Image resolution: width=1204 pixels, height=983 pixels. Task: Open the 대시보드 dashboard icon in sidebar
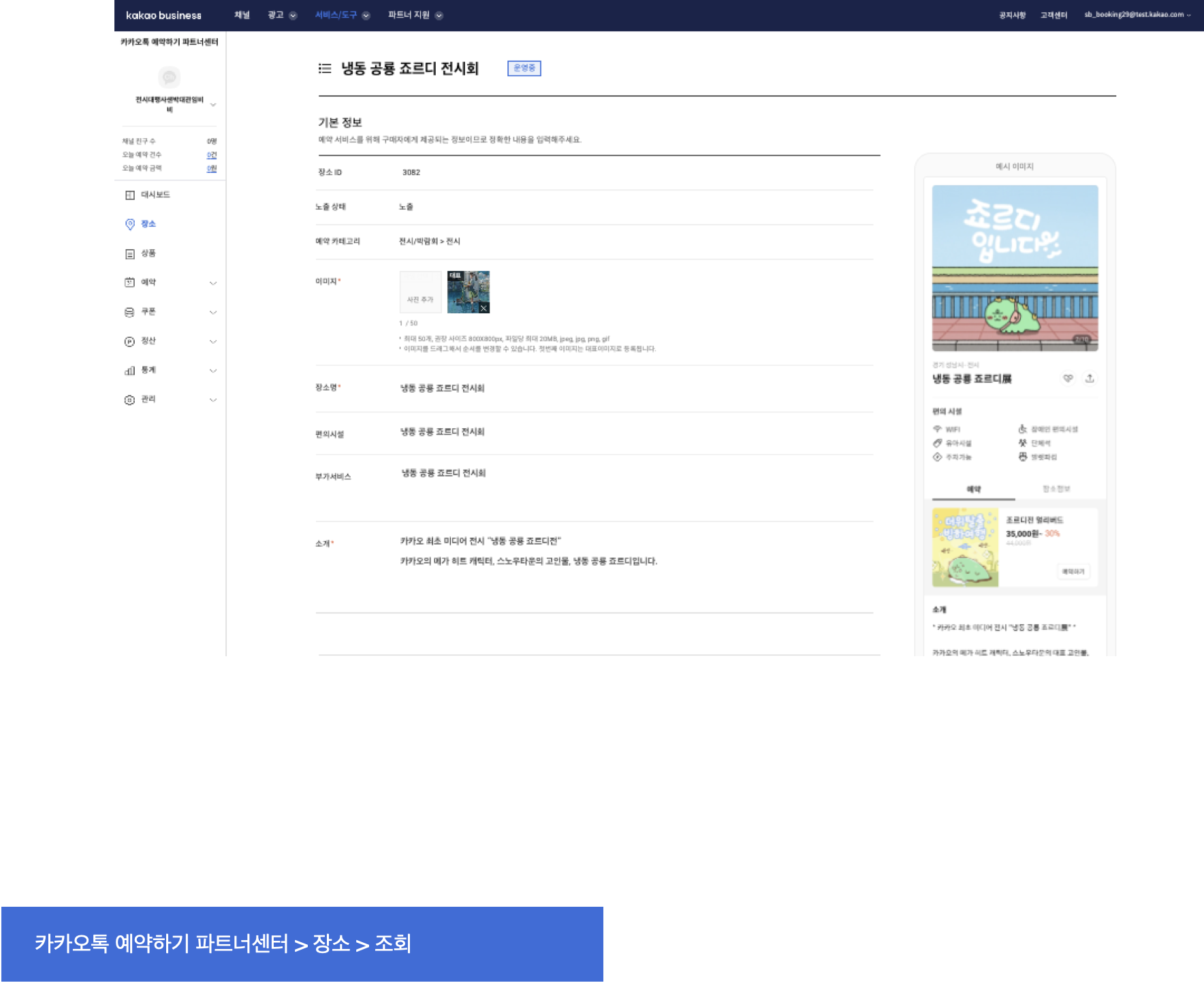point(130,195)
